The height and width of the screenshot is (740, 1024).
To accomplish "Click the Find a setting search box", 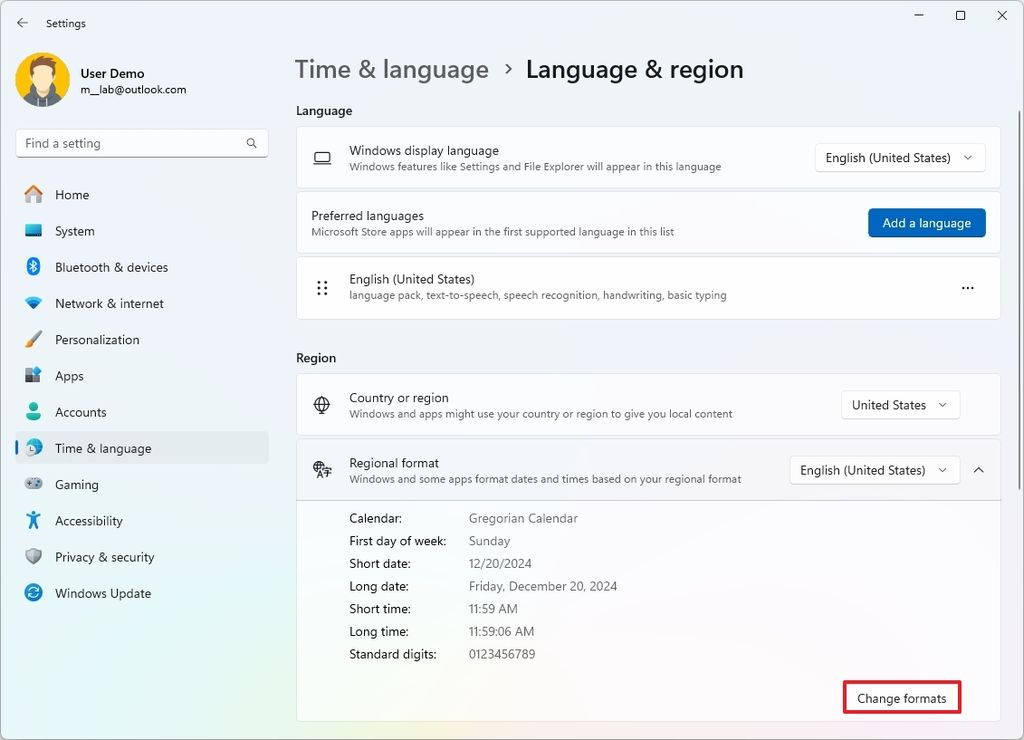I will (141, 143).
